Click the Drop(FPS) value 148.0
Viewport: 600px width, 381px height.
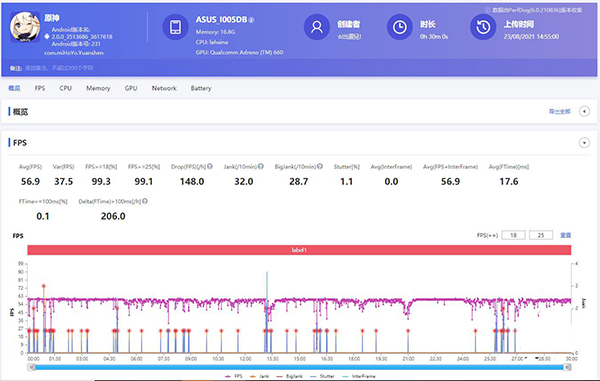[192, 181]
